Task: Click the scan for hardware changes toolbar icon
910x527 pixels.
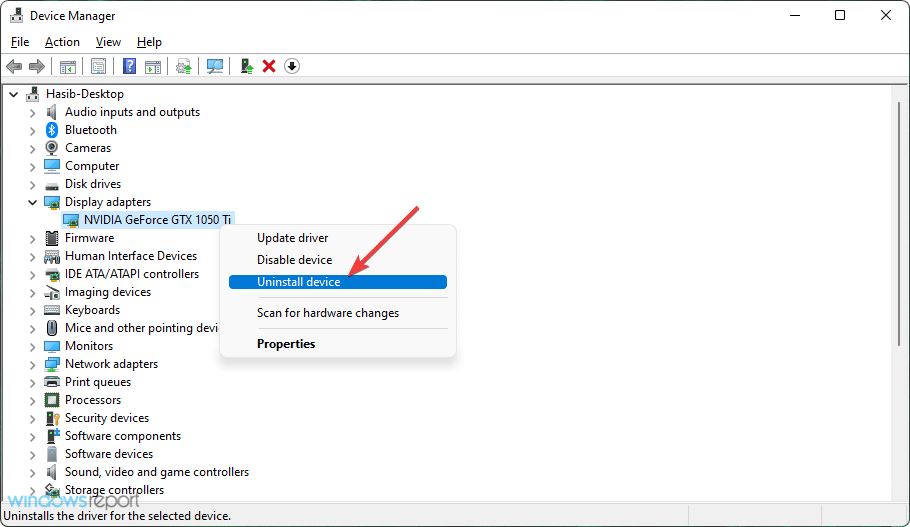Action: click(215, 66)
